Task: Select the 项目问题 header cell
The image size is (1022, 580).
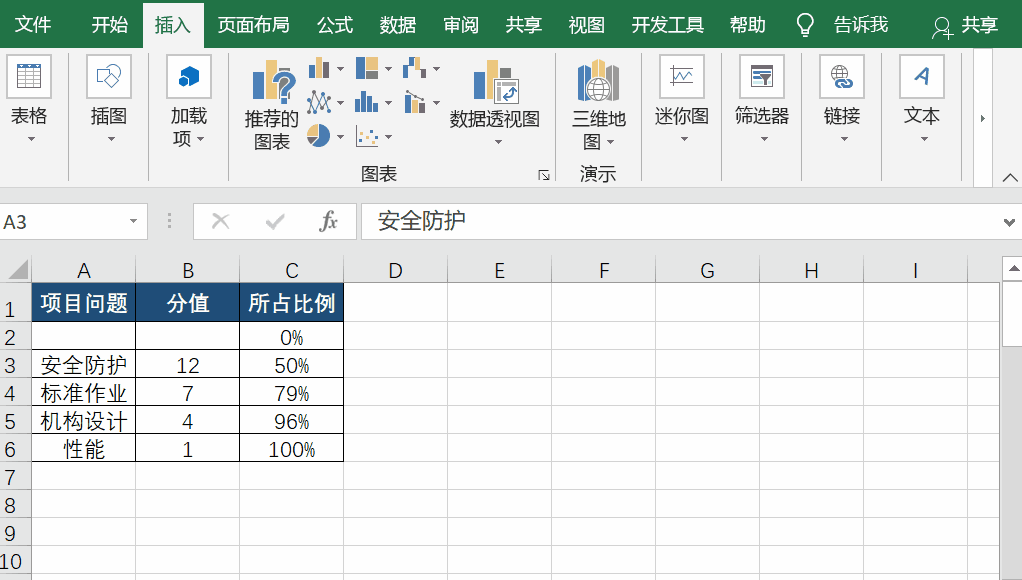Action: [83, 303]
